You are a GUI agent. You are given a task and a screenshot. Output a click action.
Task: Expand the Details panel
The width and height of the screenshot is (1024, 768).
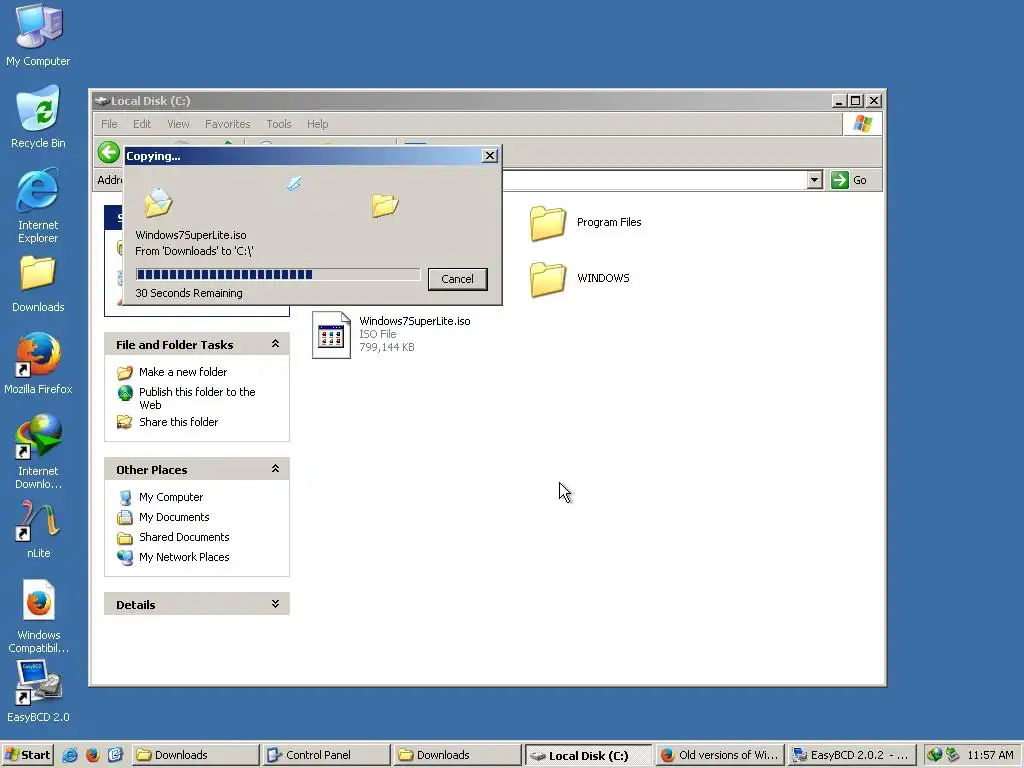click(276, 603)
